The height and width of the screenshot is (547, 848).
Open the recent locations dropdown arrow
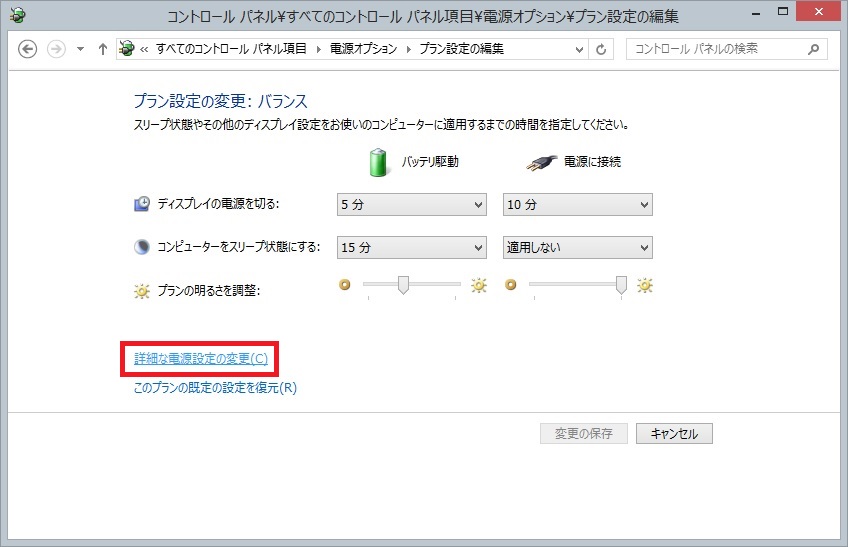click(80, 49)
